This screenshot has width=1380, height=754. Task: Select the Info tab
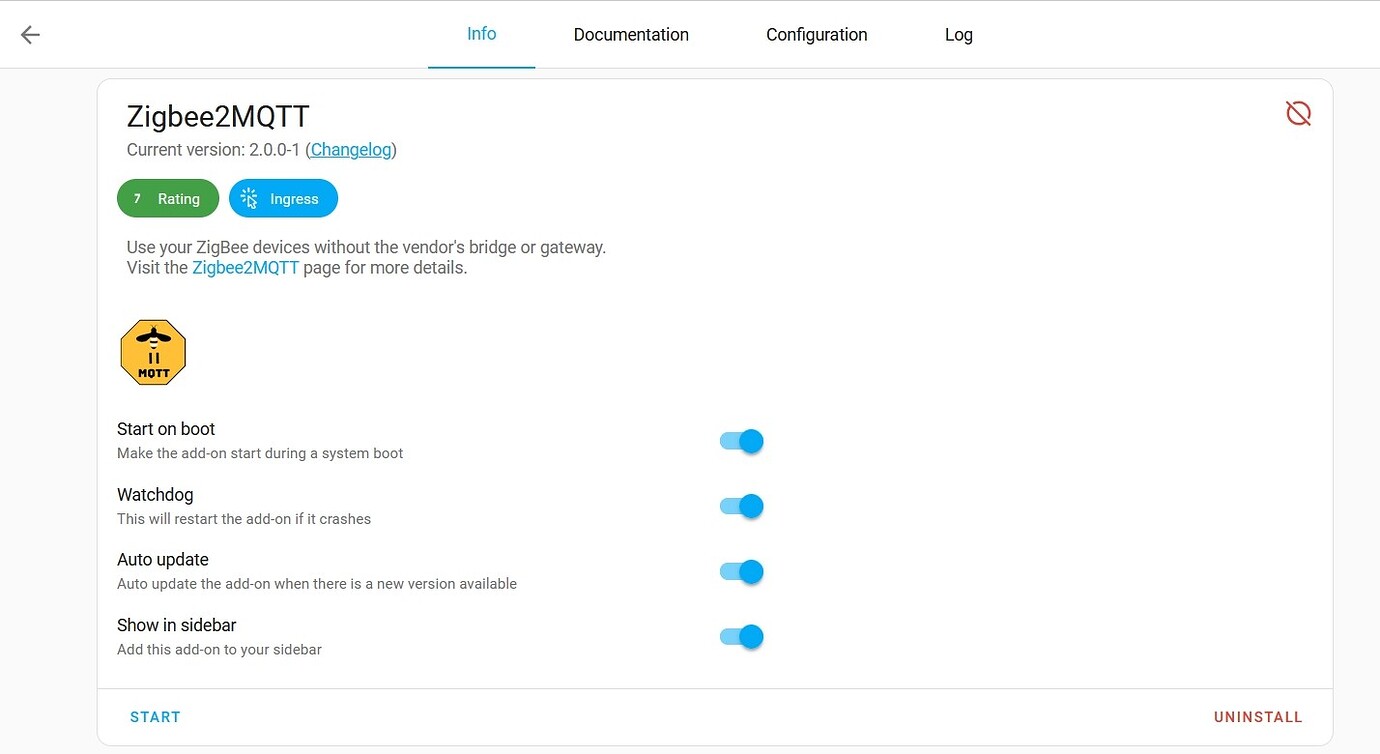481,34
